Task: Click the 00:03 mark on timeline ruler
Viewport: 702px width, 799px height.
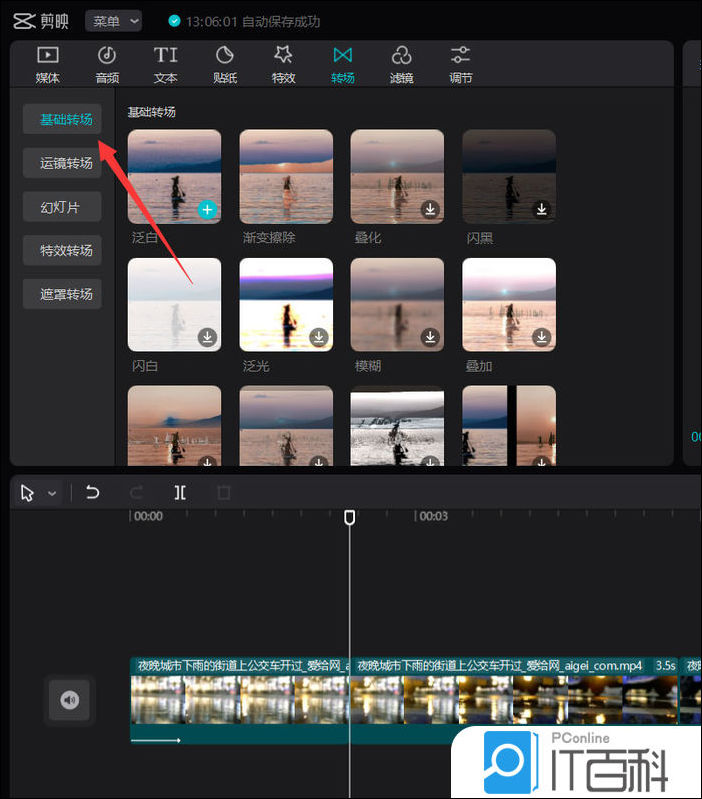Action: (x=434, y=516)
